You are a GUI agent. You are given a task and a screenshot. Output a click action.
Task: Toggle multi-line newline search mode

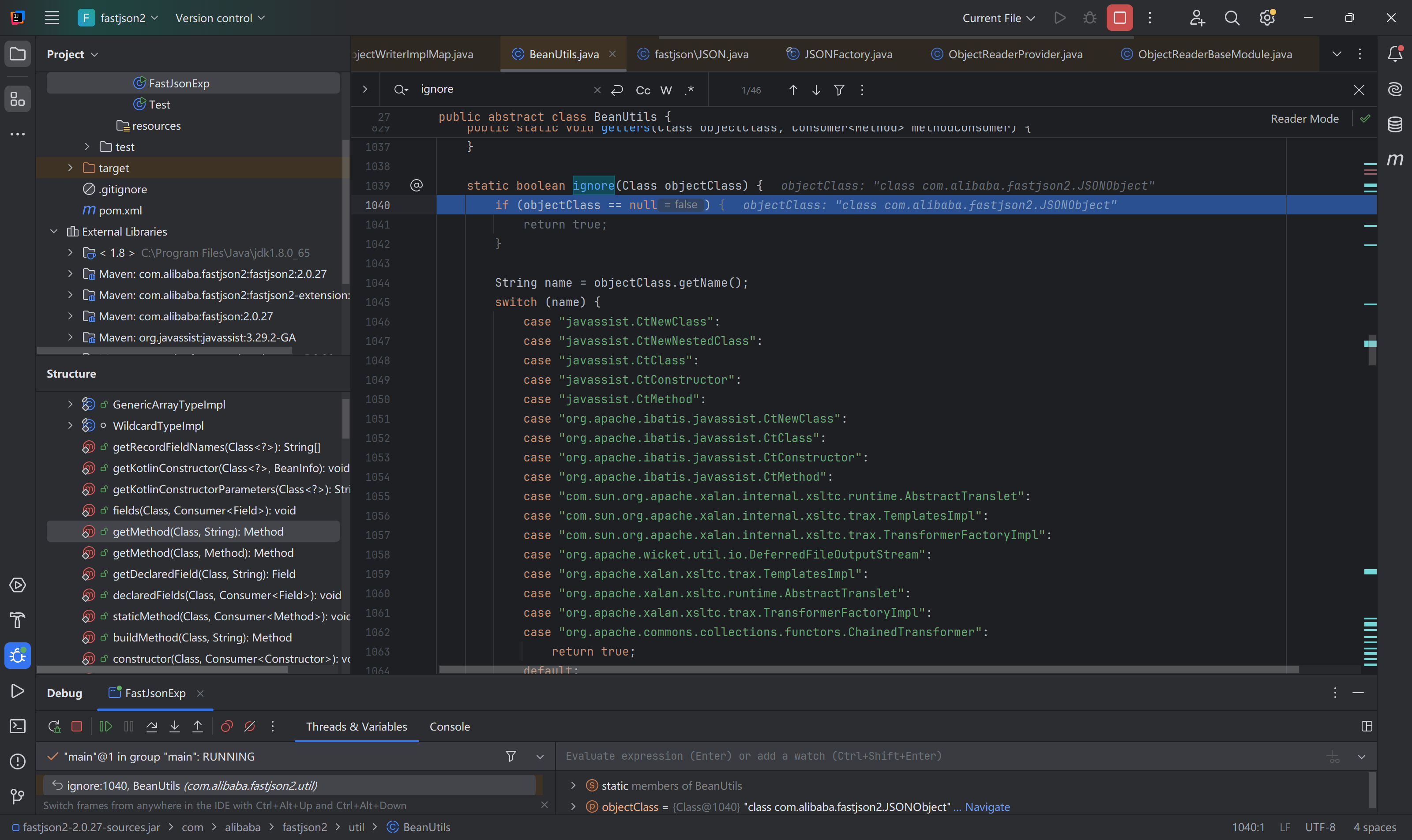coord(617,90)
